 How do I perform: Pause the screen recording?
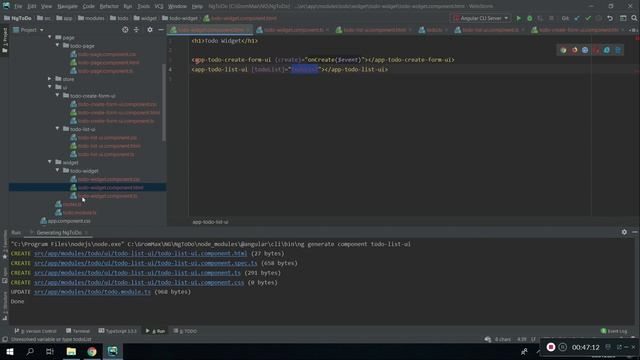pyautogui.click(x=563, y=347)
